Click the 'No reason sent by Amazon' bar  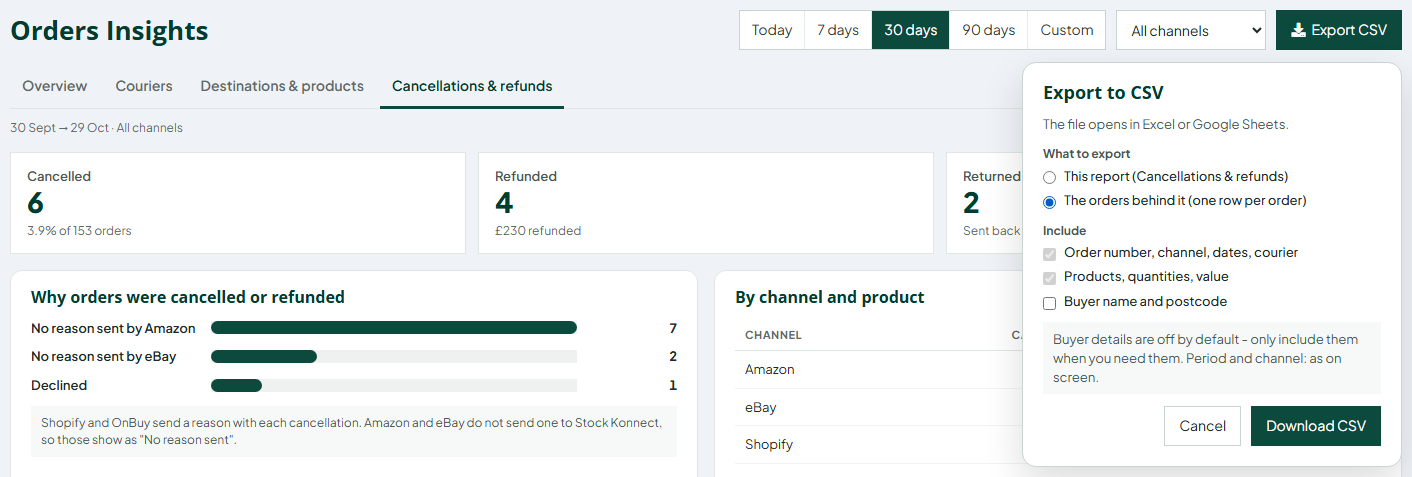coord(394,328)
